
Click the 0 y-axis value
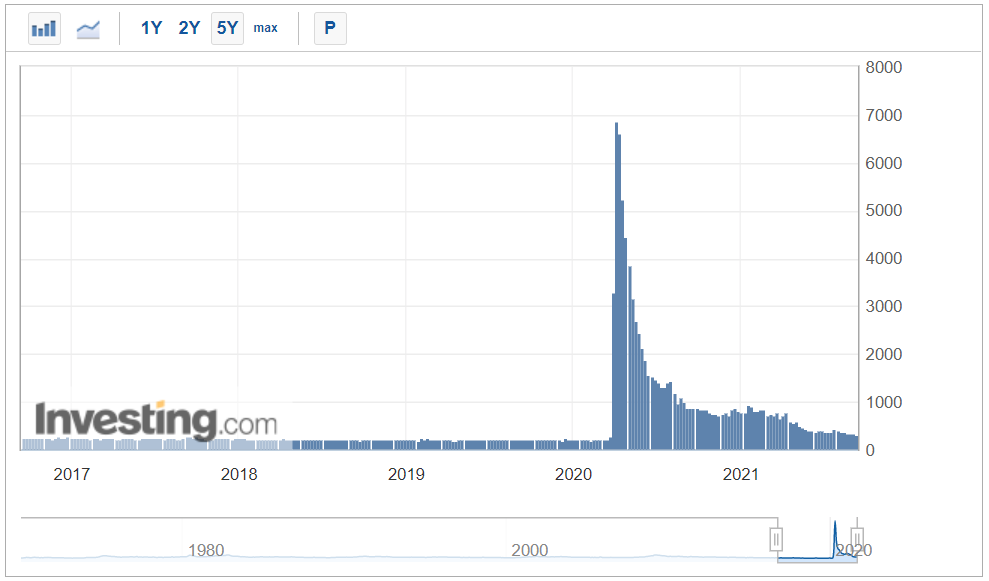(x=870, y=450)
